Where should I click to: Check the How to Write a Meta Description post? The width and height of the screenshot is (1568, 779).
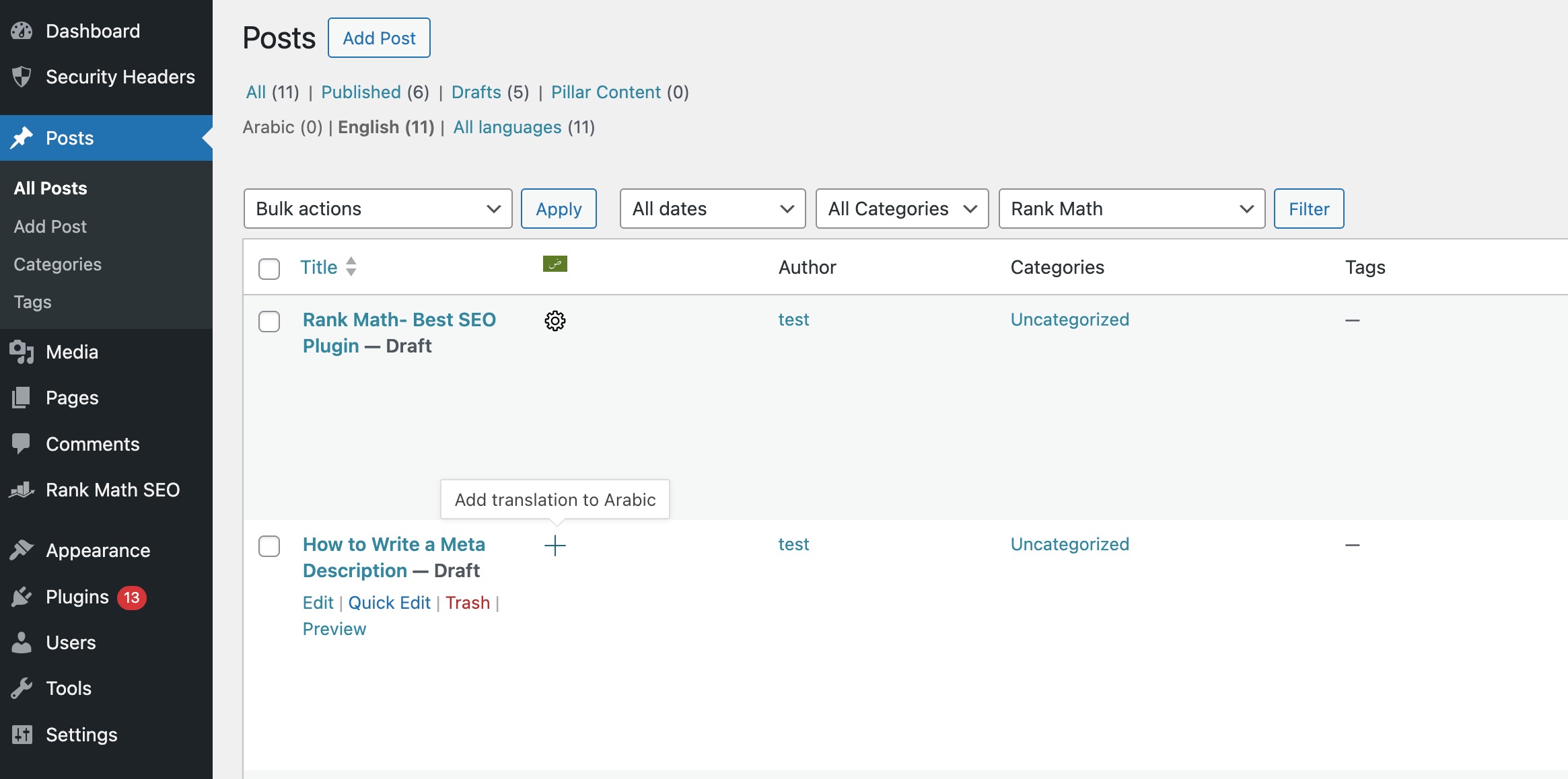click(x=269, y=546)
